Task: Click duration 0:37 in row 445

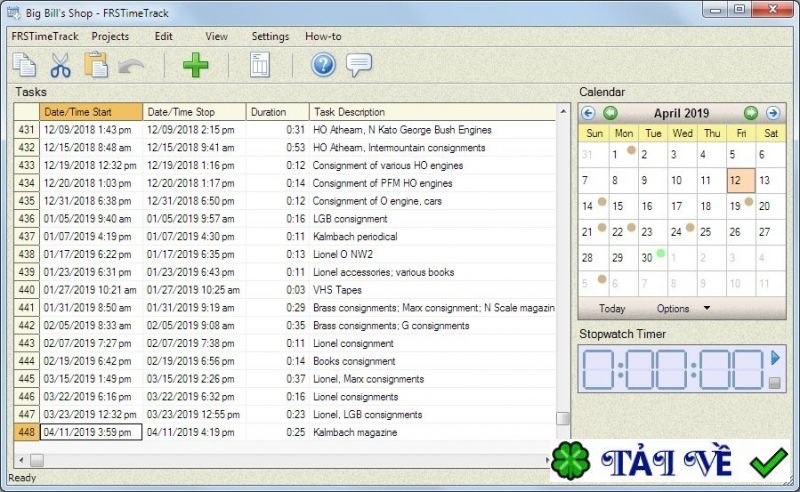Action: pos(278,379)
